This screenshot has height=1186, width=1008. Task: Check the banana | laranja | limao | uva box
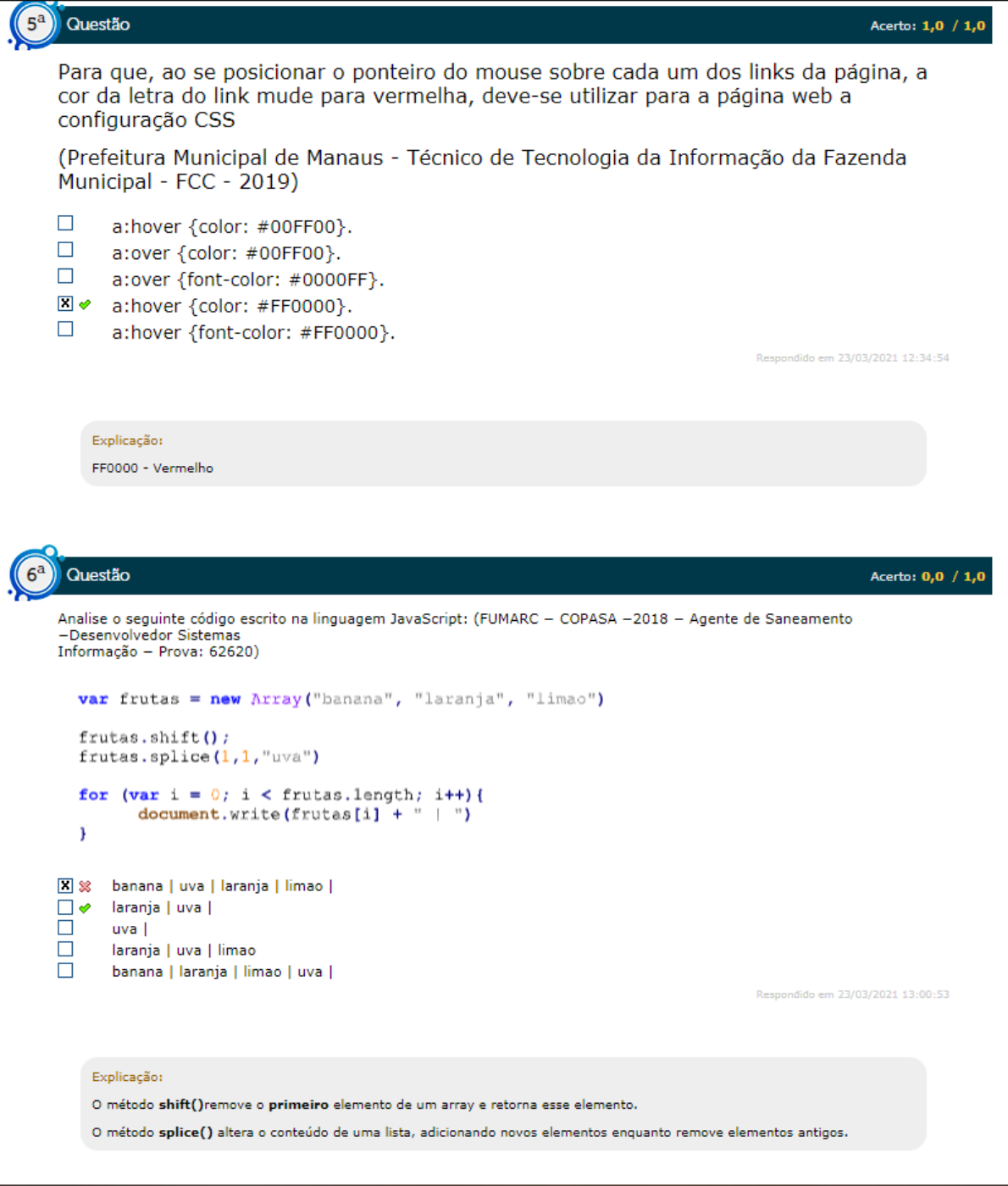tap(65, 971)
